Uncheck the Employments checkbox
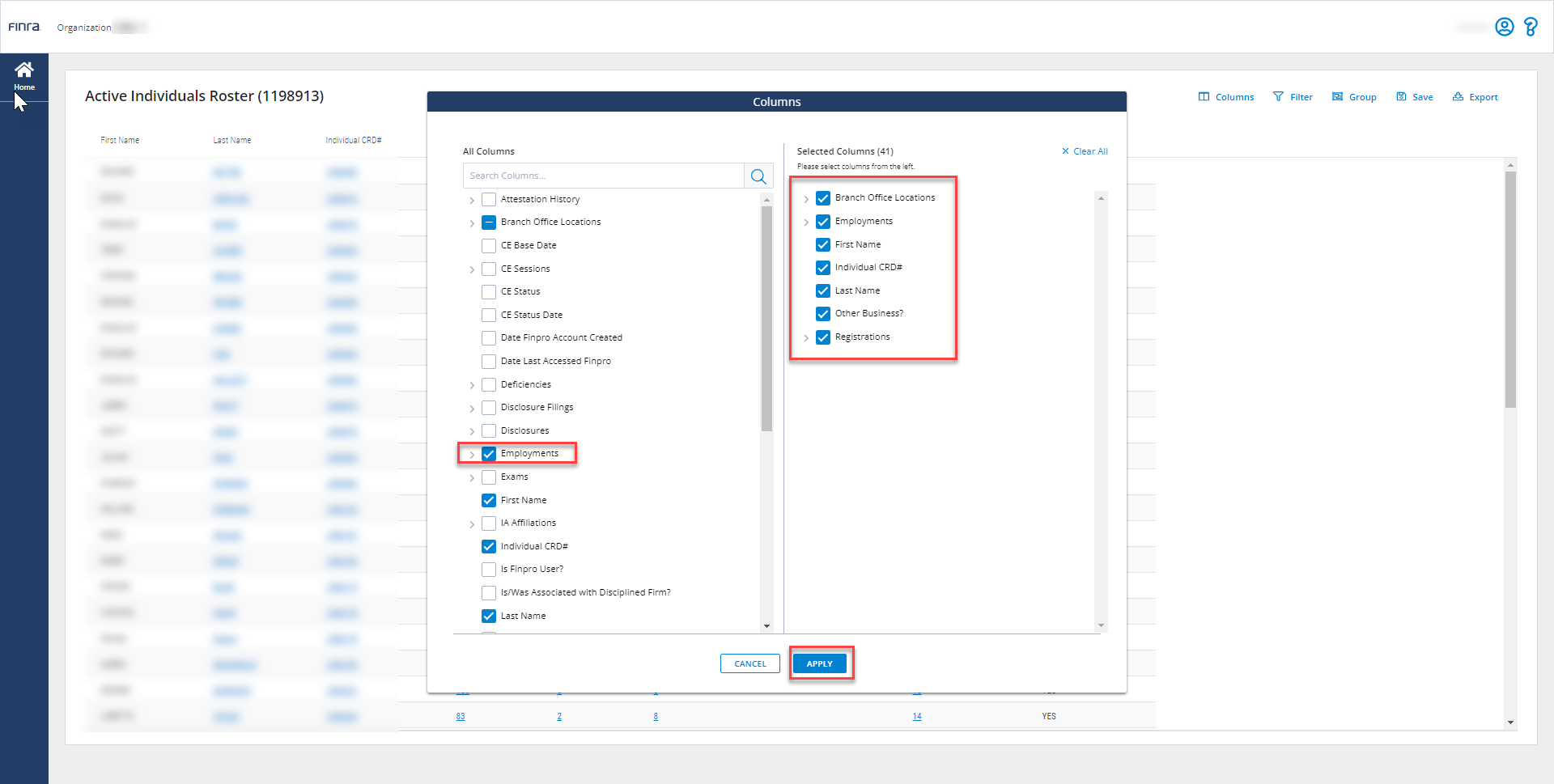Viewport: 1554px width, 784px height. point(489,454)
